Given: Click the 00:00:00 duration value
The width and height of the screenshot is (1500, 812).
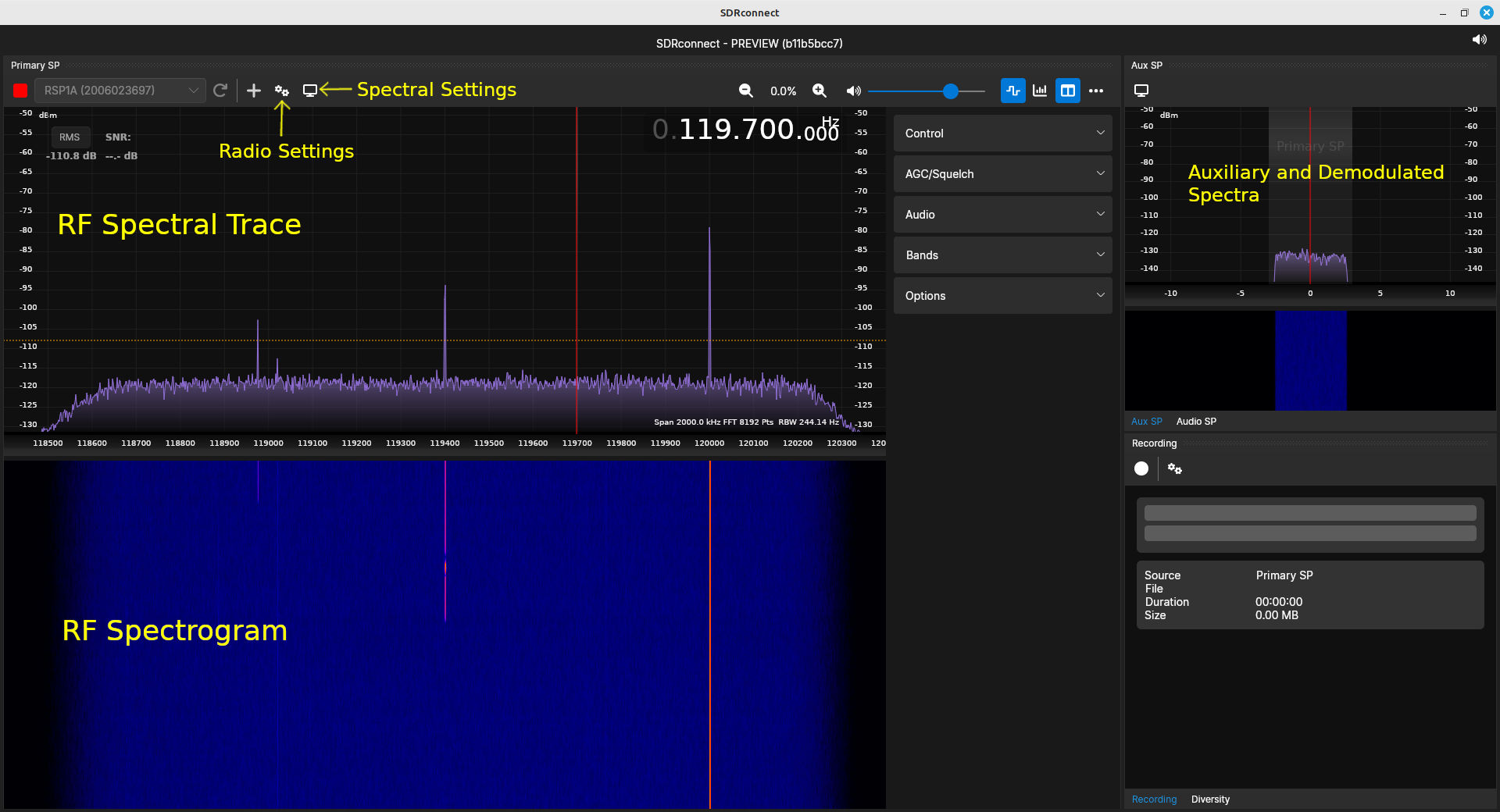Looking at the screenshot, I should click(x=1279, y=602).
